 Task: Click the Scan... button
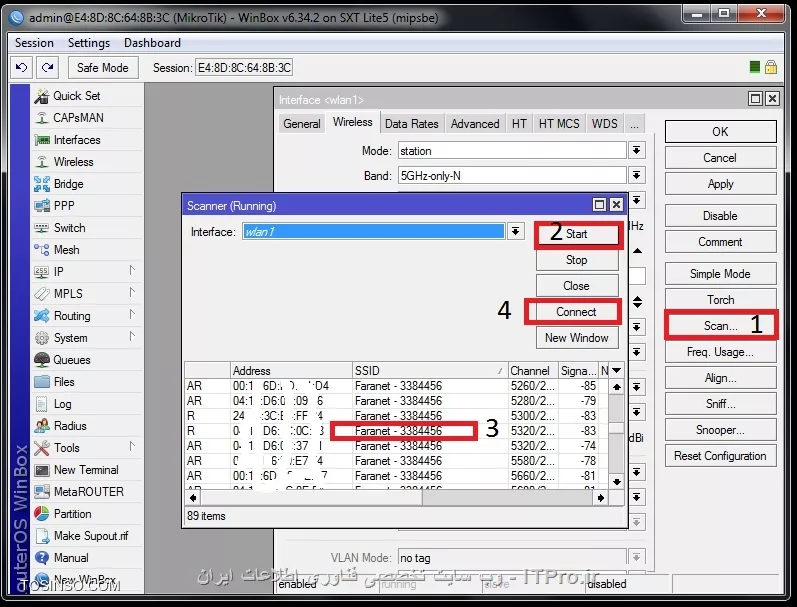coord(720,326)
